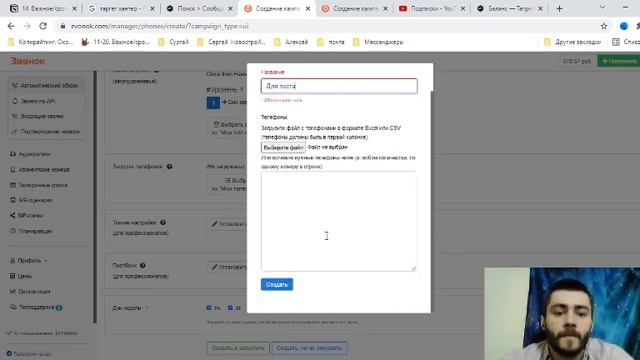Toggle the 'Вт' weekday checkbox
Screen dimensions: 640x360
click(230, 308)
